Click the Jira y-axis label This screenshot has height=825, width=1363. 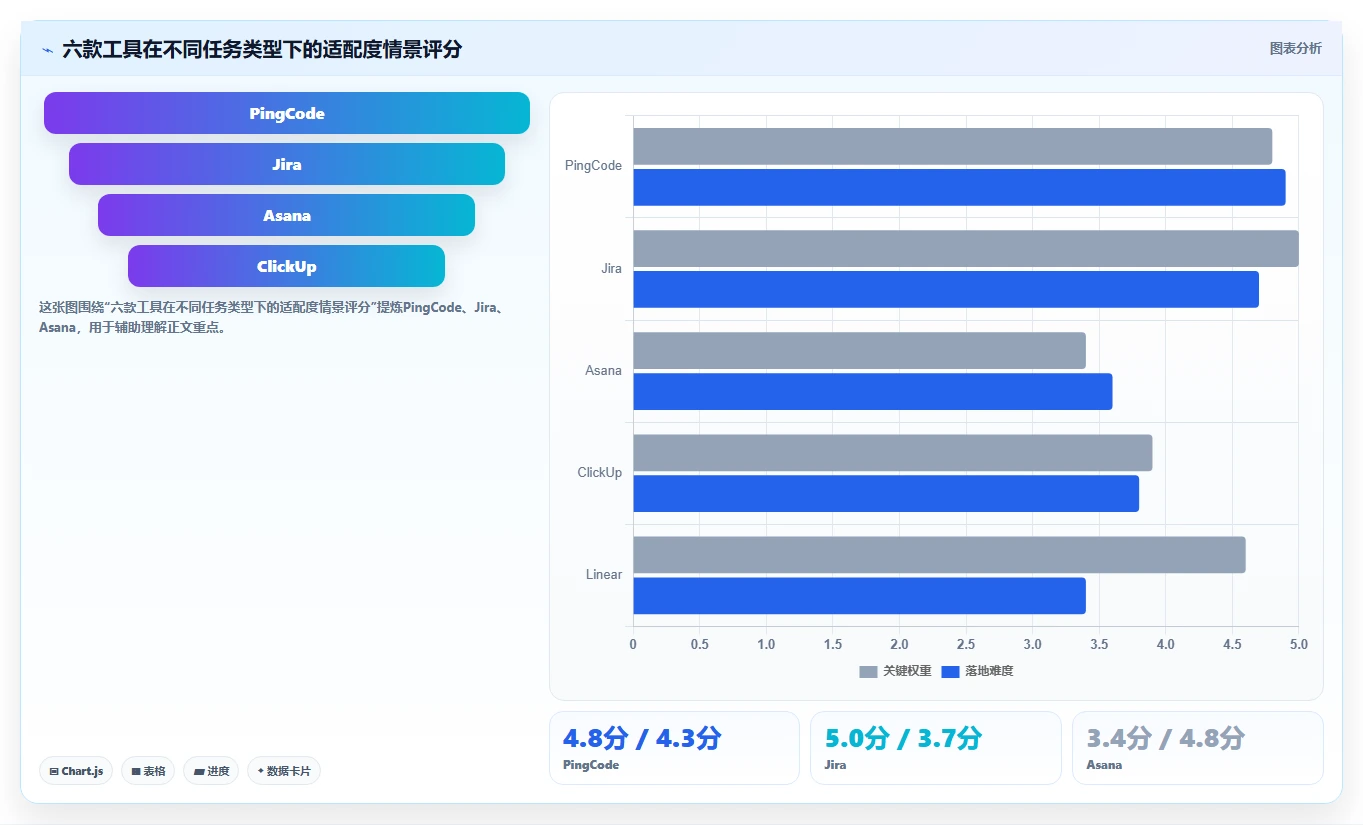(611, 268)
